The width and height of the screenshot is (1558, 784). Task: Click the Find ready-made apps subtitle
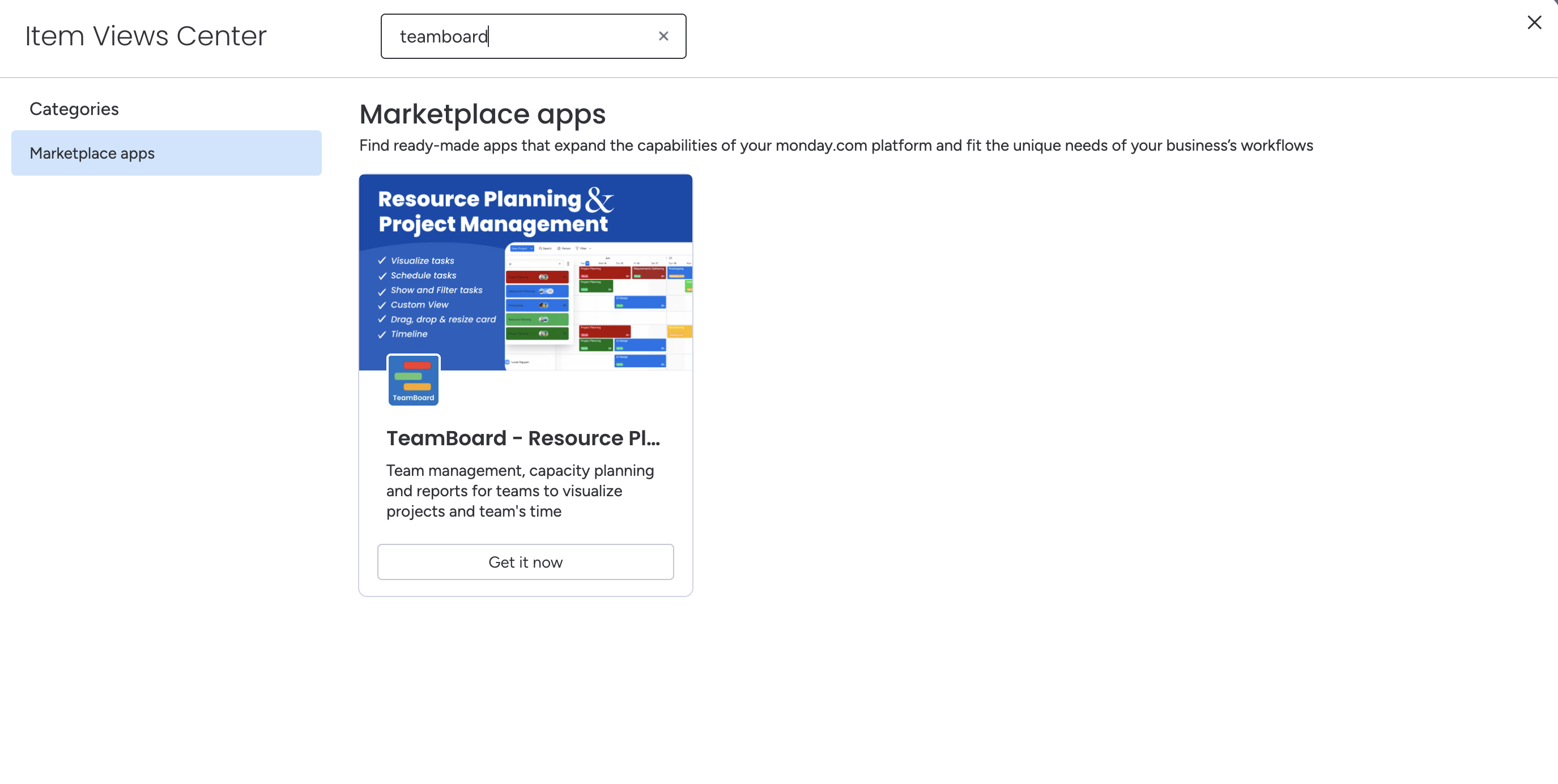[x=836, y=146]
